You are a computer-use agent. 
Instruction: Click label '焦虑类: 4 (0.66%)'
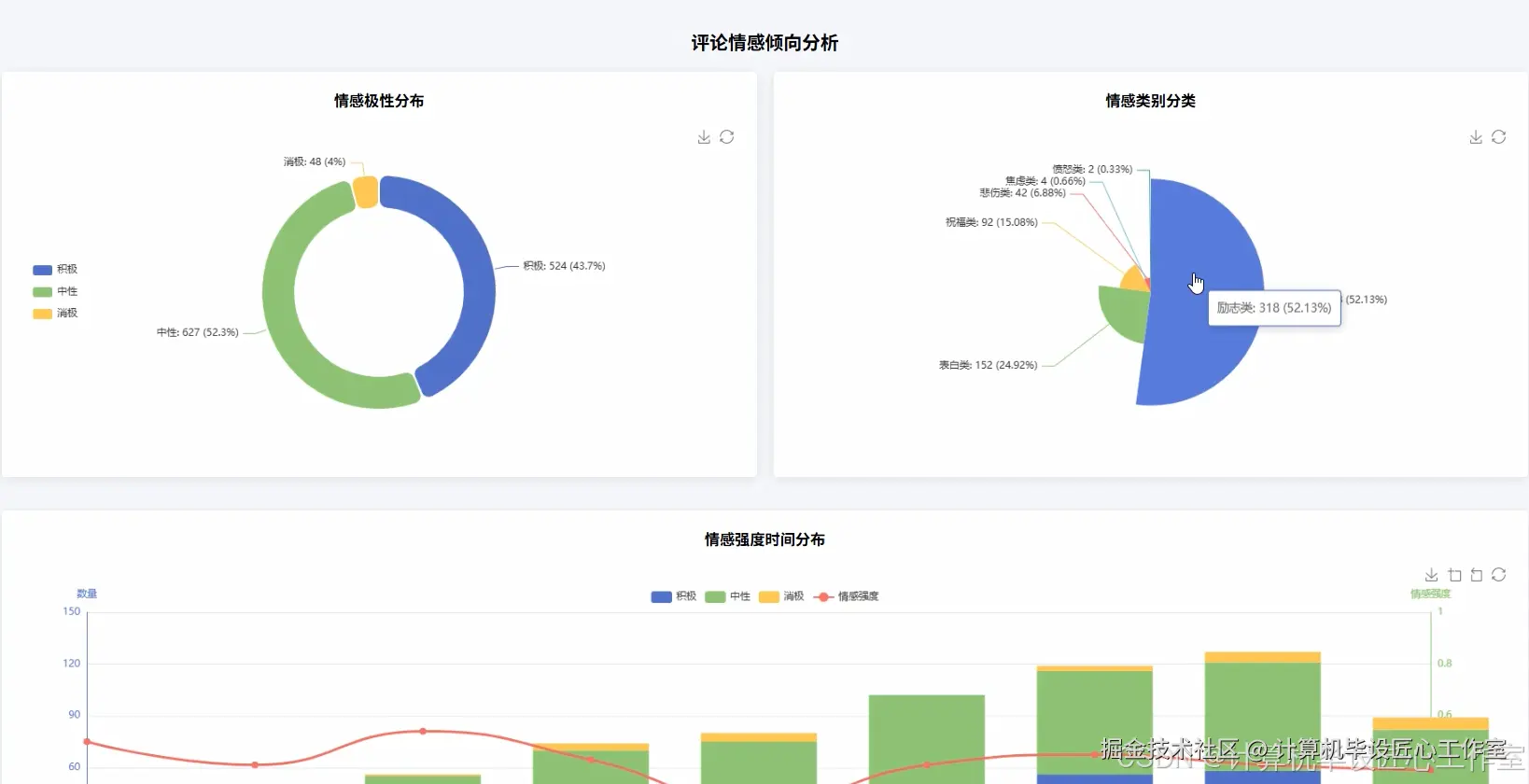[1045, 181]
